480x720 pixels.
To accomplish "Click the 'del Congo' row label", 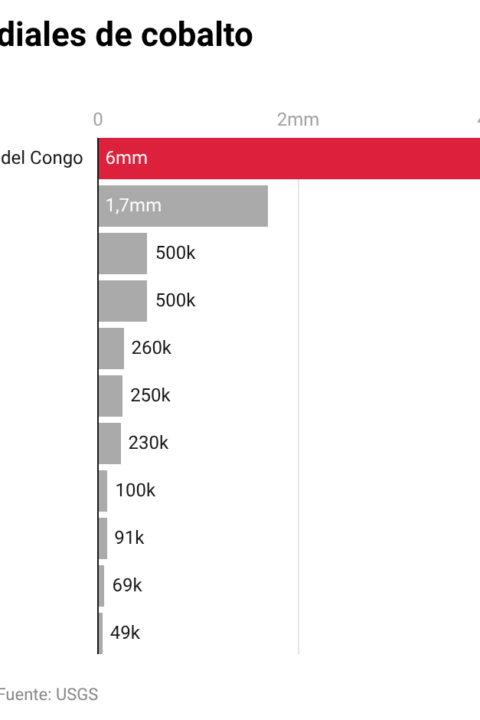I will [41, 158].
